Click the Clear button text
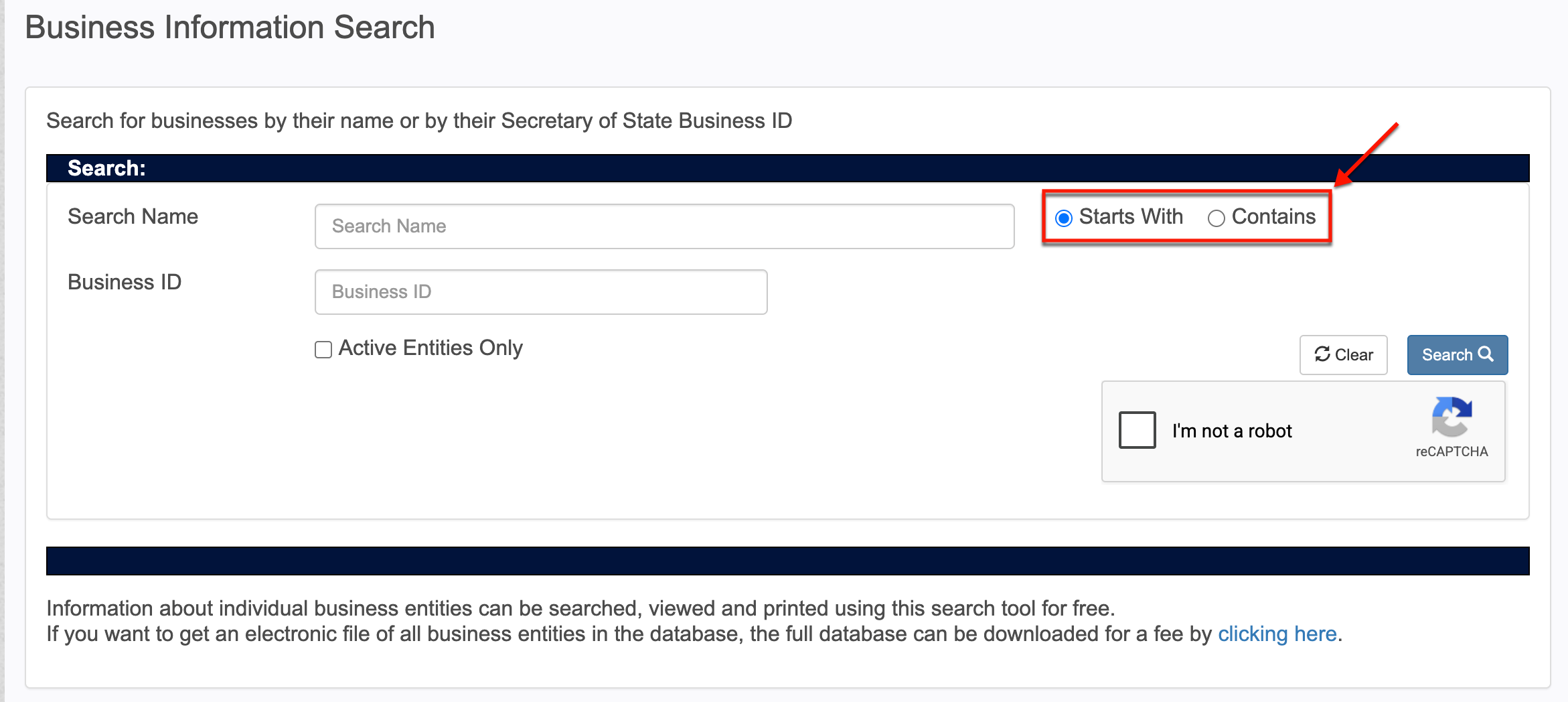 click(1354, 355)
